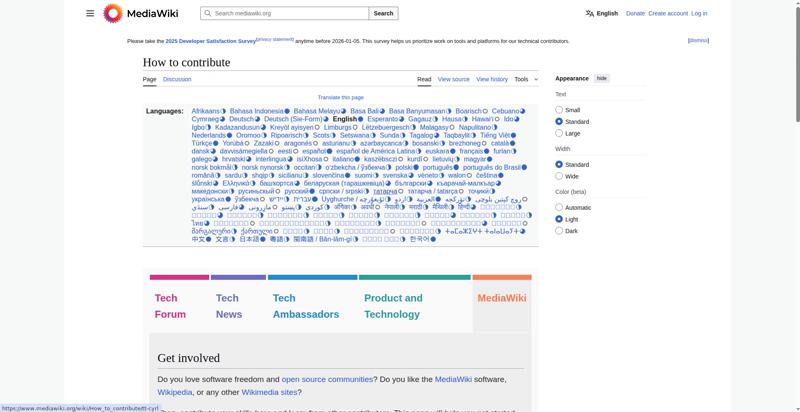This screenshot has height=412, width=800.
Task: Select Small text size option
Action: (559, 110)
